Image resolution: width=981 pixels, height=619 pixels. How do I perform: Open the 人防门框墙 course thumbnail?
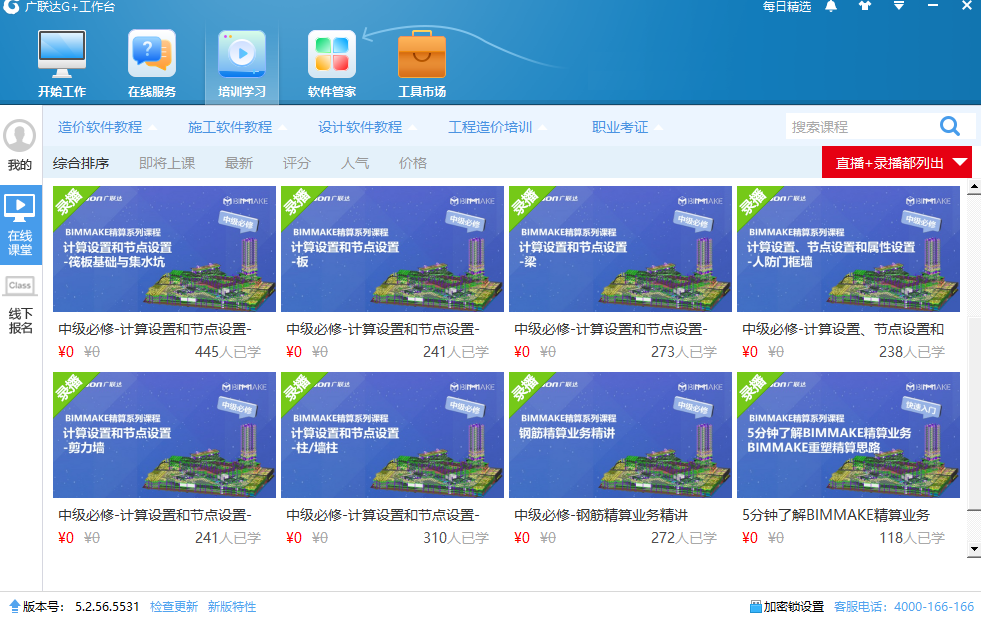point(848,249)
